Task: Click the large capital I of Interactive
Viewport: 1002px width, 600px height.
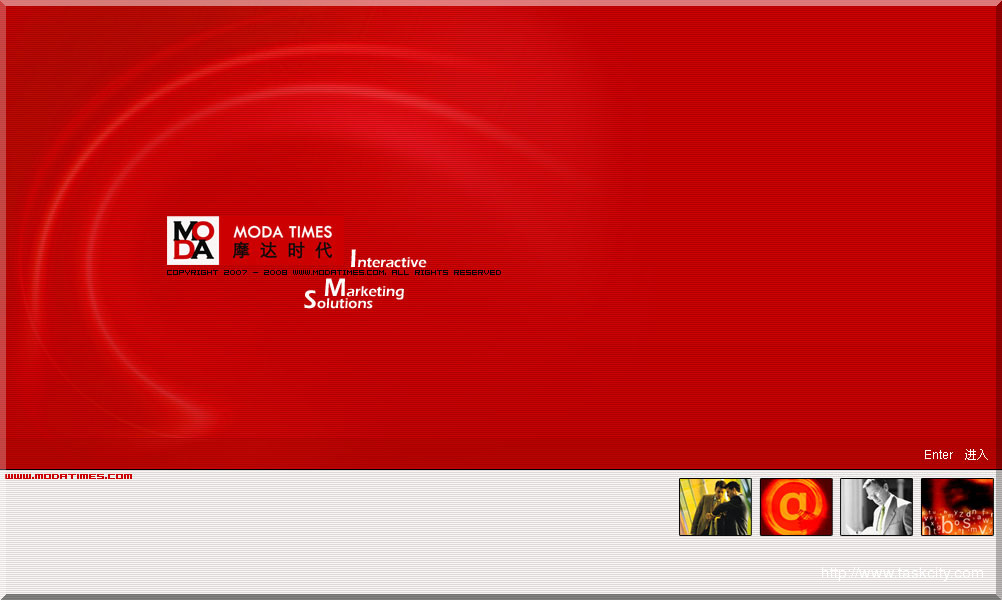Action: pos(353,258)
